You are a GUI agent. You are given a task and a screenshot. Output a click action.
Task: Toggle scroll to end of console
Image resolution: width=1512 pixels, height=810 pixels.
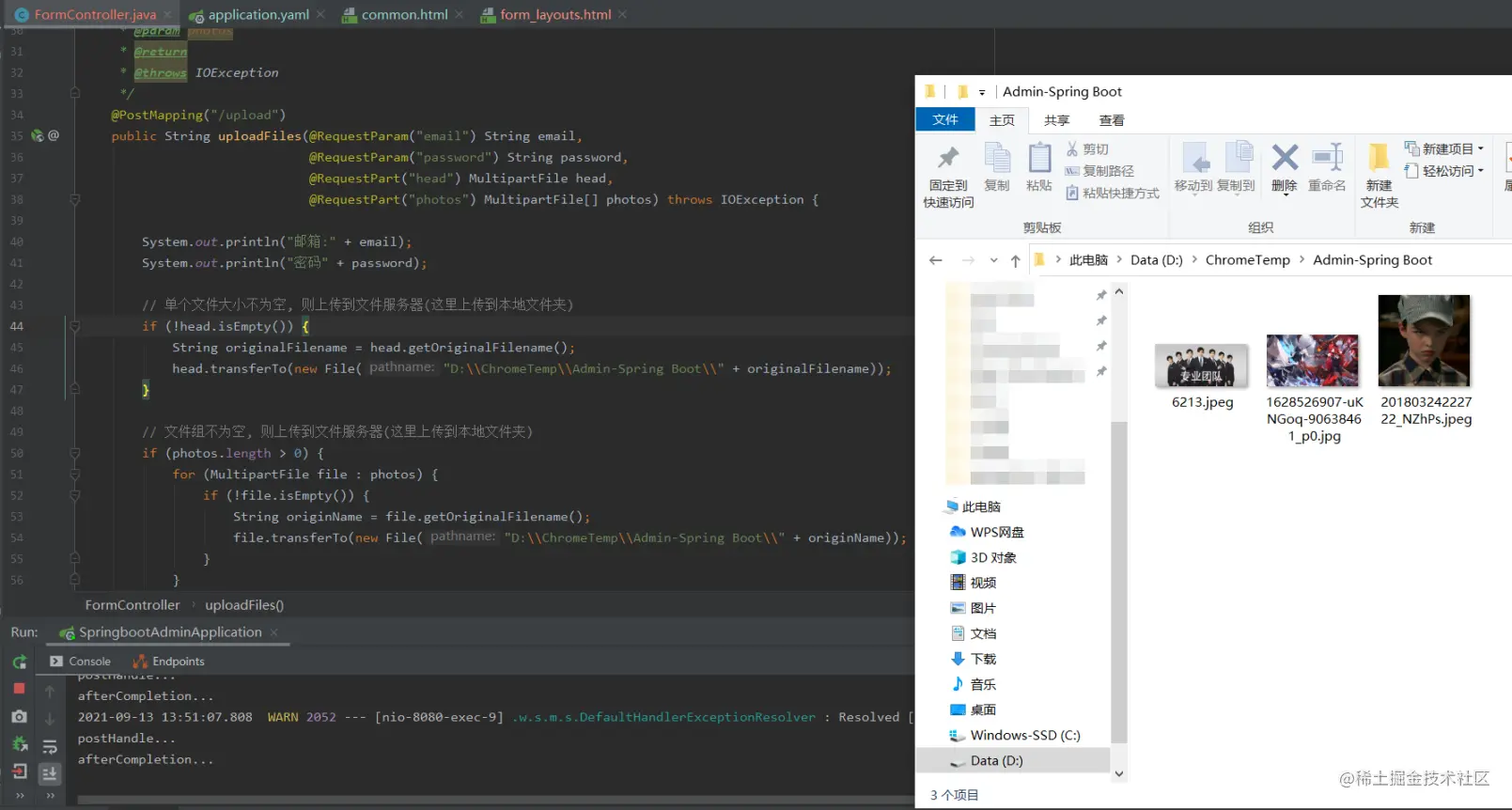click(x=50, y=773)
